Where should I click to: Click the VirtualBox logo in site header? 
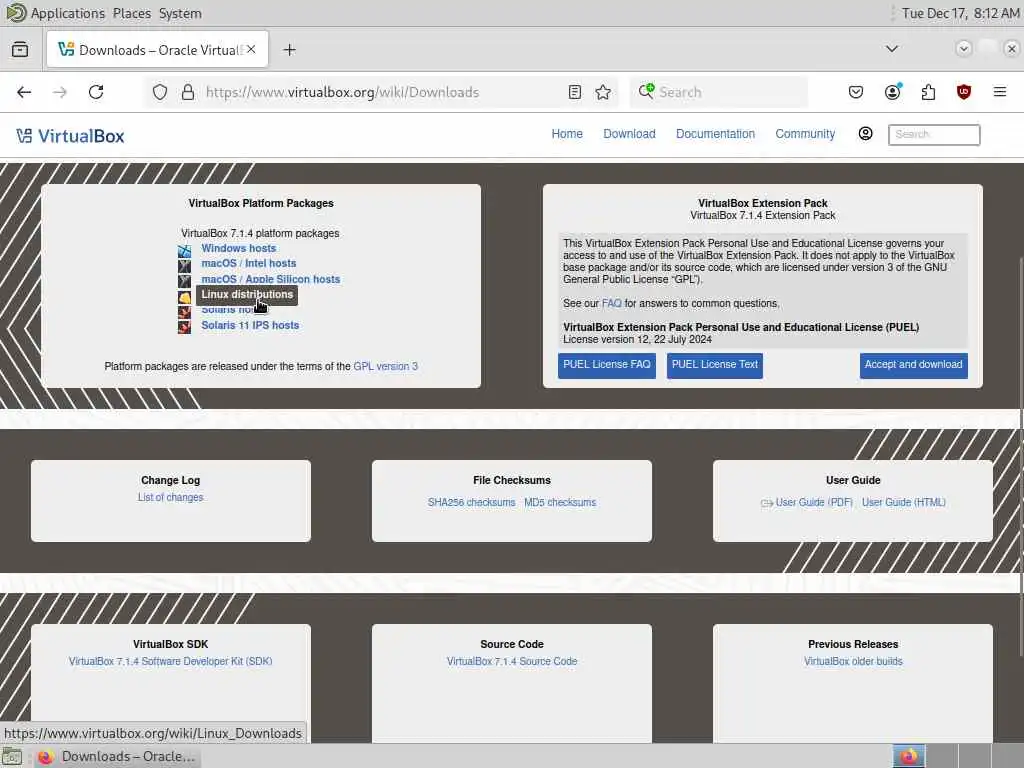pyautogui.click(x=70, y=136)
